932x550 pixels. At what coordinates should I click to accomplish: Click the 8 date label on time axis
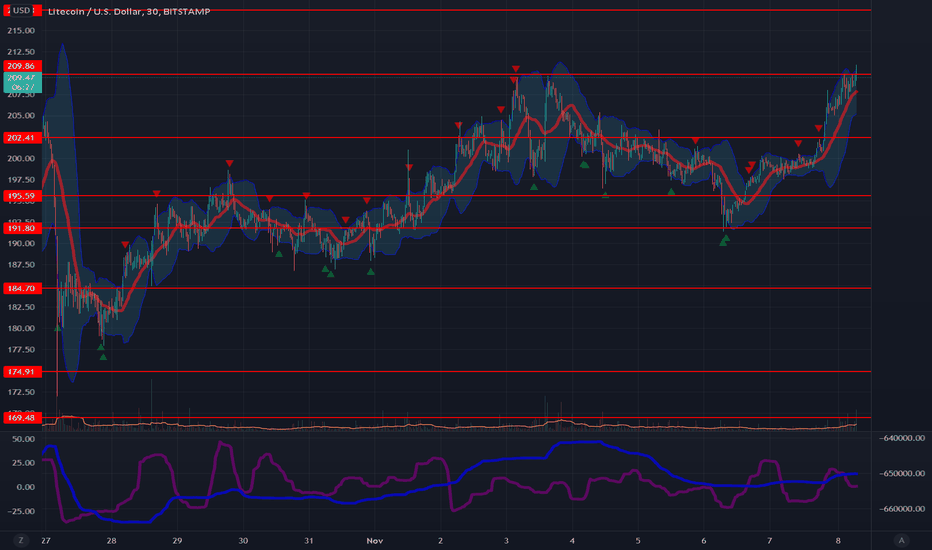838,541
